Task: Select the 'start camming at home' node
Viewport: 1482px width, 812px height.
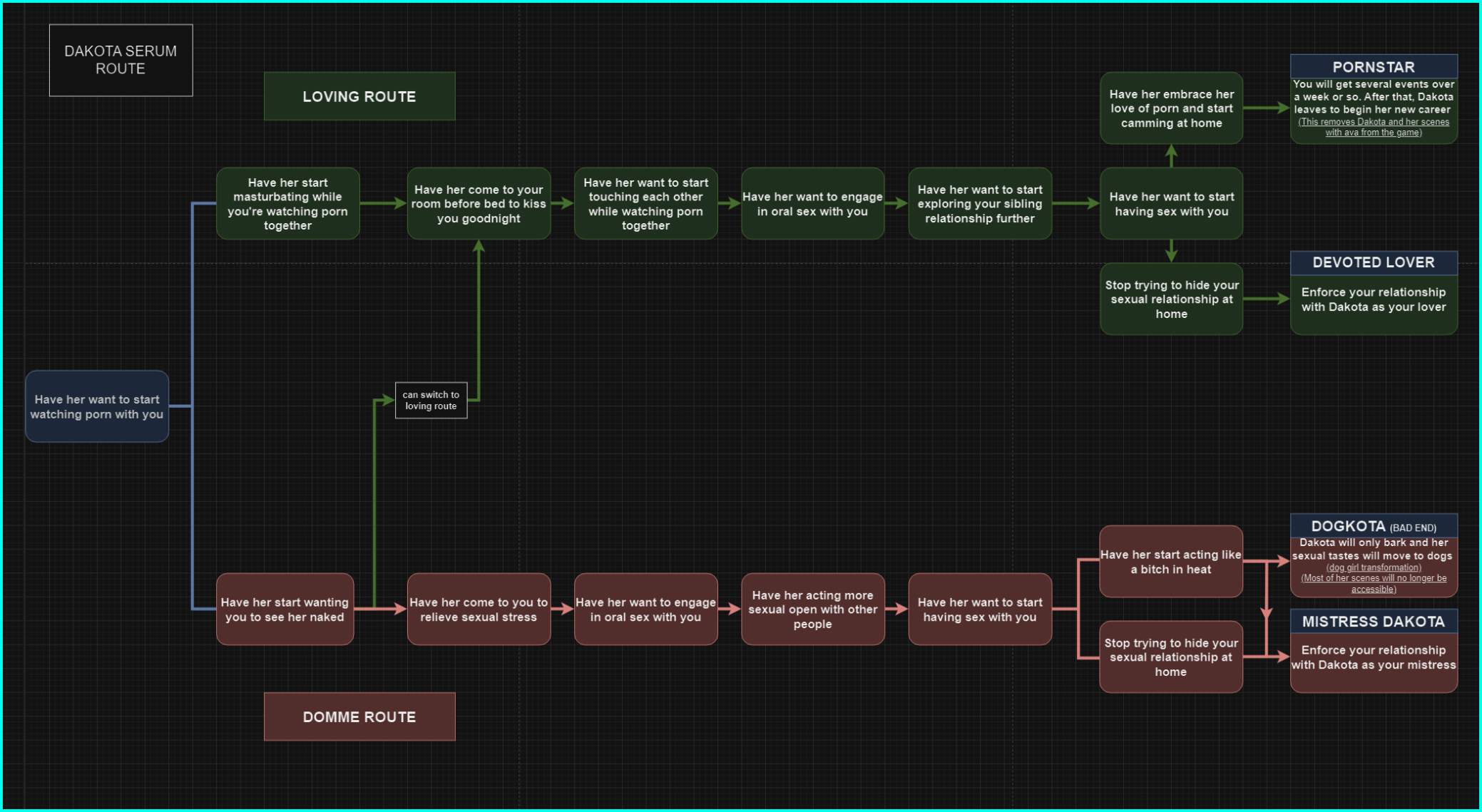Action: 1171,108
